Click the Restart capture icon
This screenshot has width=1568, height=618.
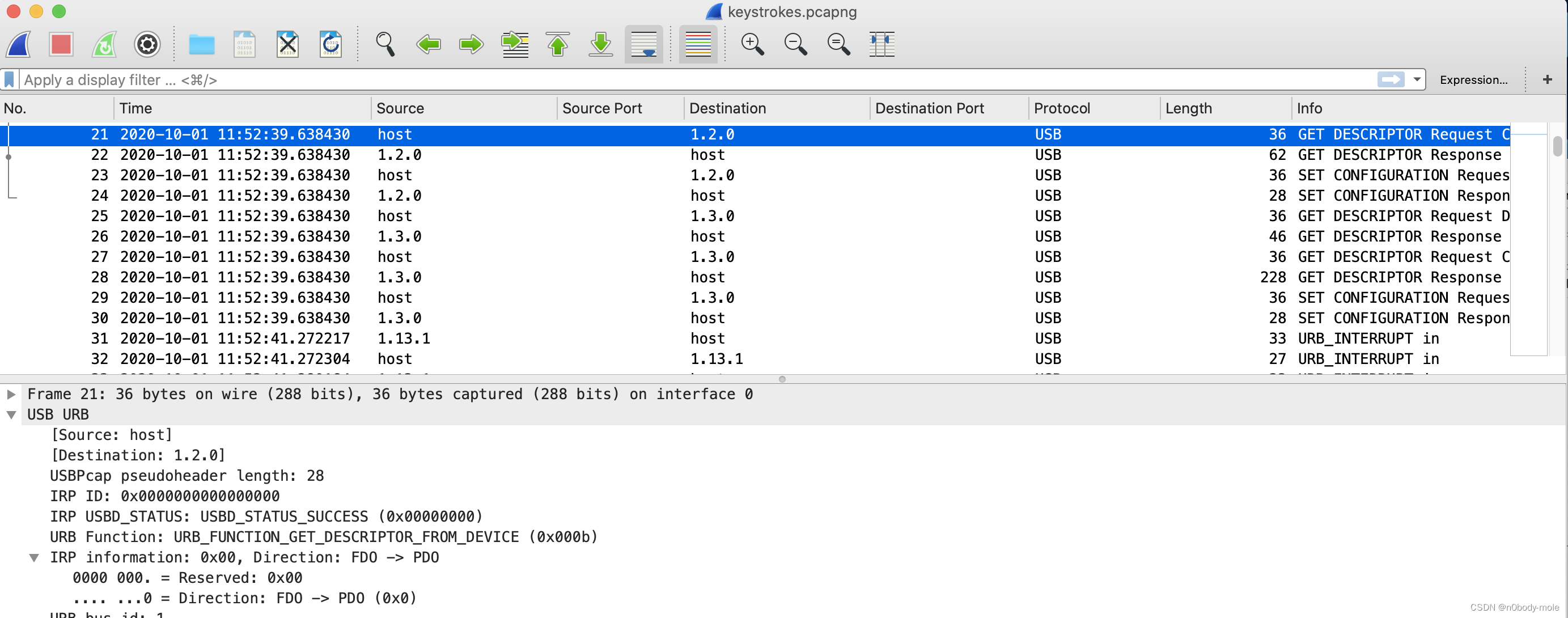tap(104, 44)
